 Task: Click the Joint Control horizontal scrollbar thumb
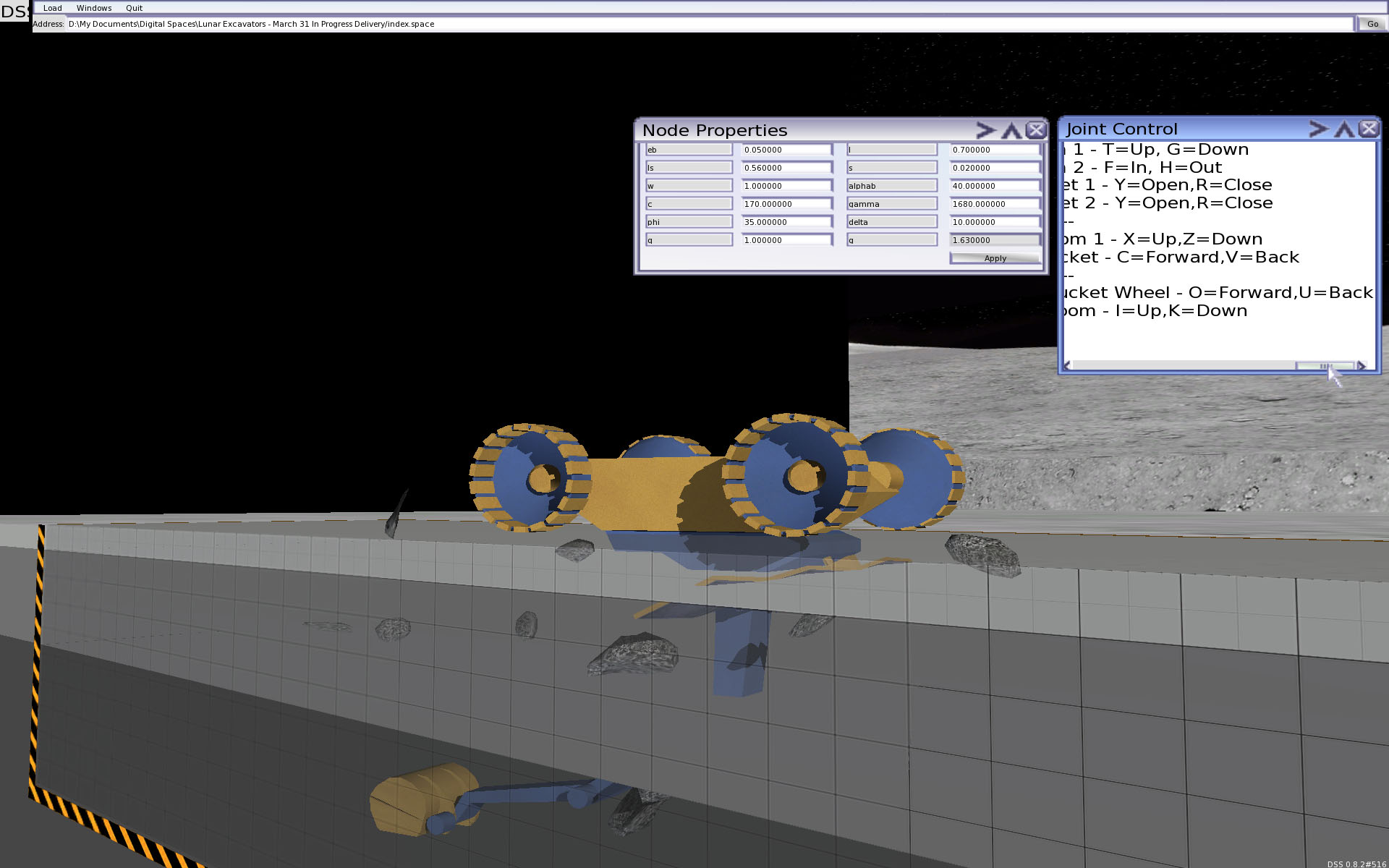point(1324,366)
